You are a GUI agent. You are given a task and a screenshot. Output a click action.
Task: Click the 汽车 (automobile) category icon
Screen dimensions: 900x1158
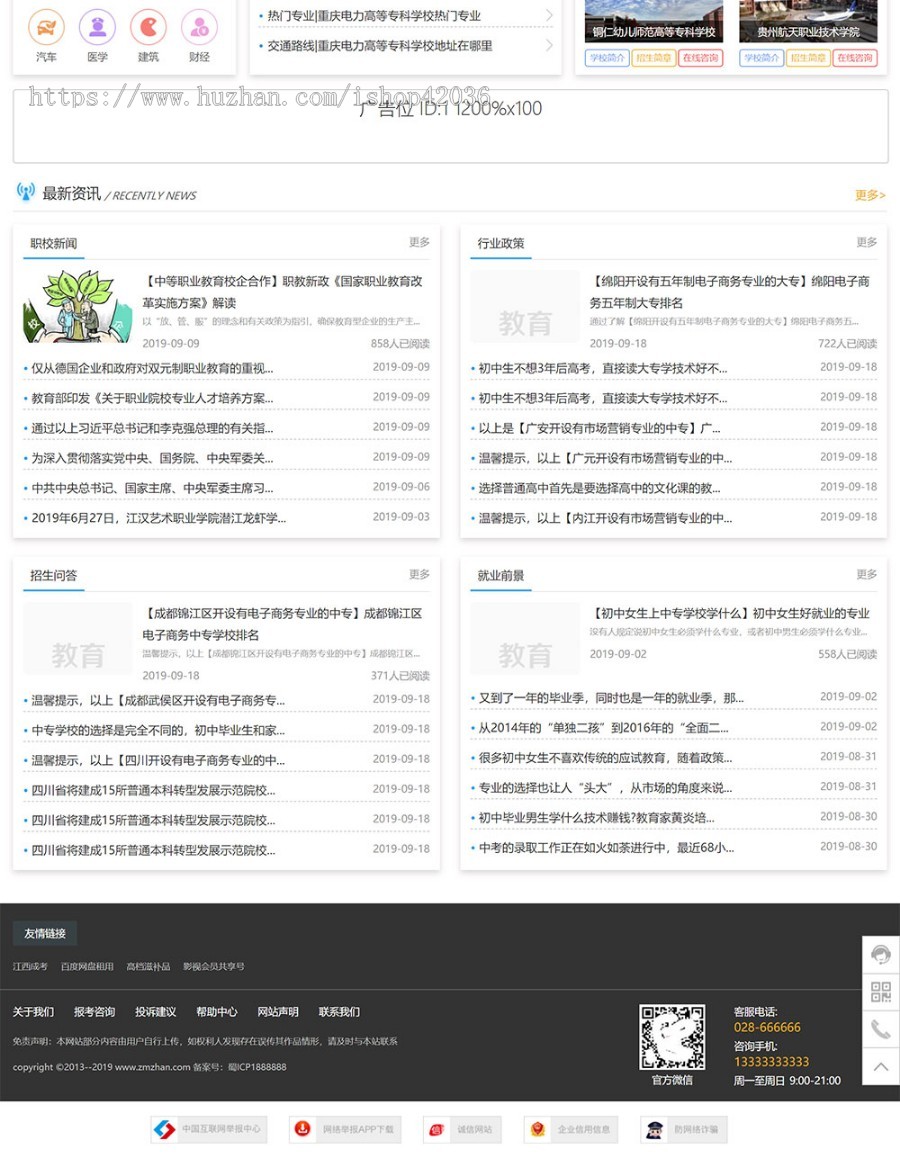pos(46,27)
